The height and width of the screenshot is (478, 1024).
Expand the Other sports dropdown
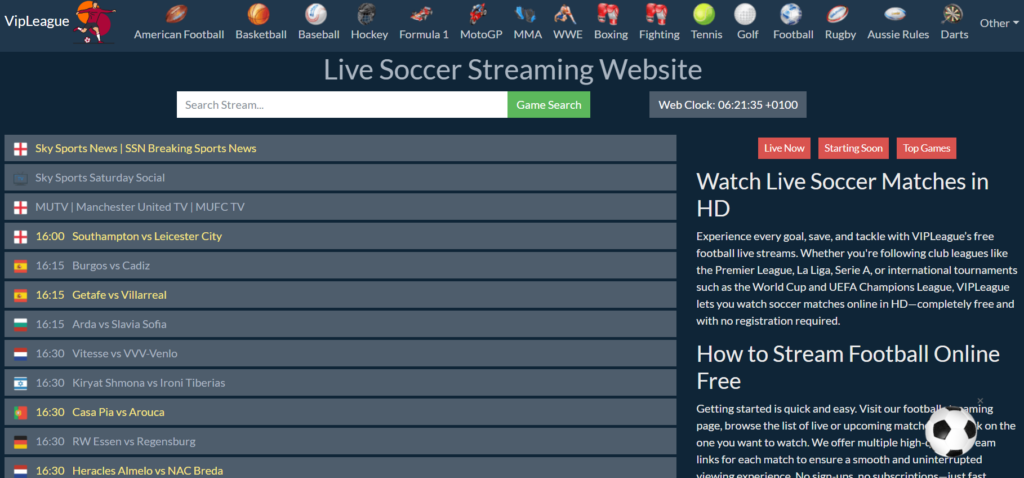tap(999, 23)
